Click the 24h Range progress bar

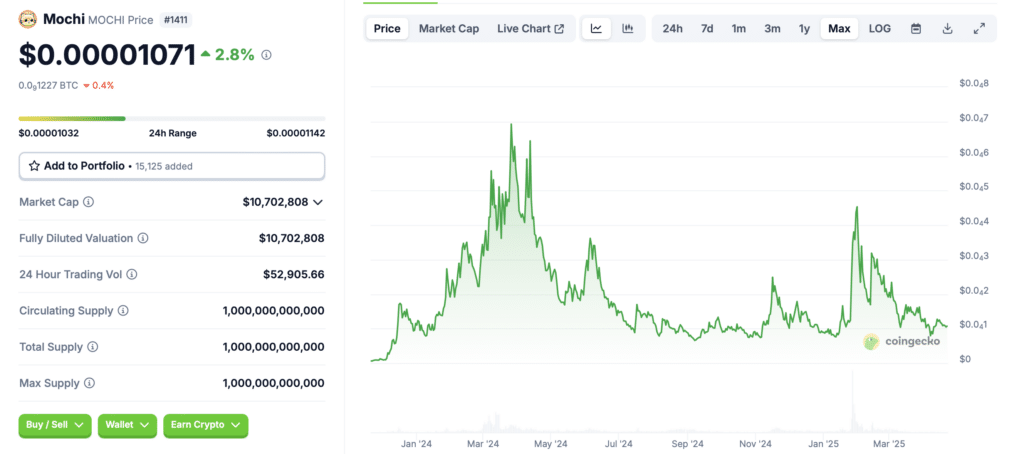(172, 119)
